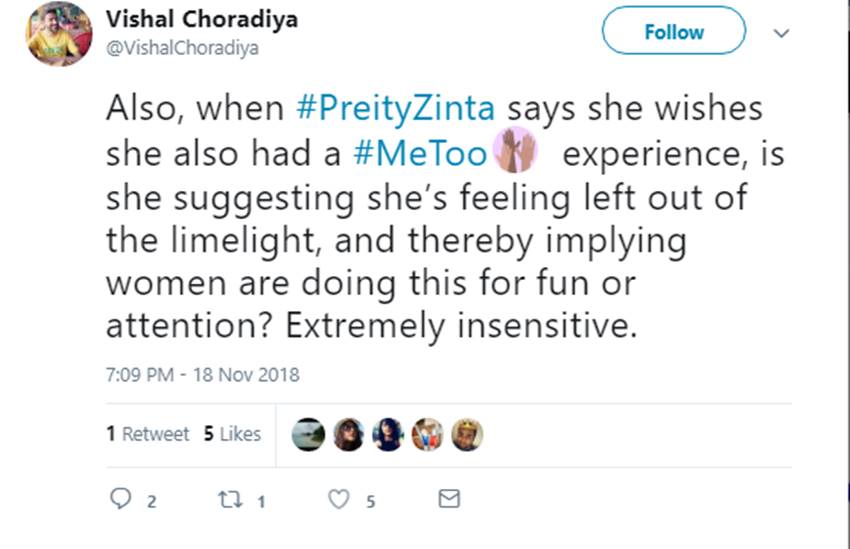Open the #MeToo hashtag link
This screenshot has height=549, width=850.
click(x=421, y=154)
